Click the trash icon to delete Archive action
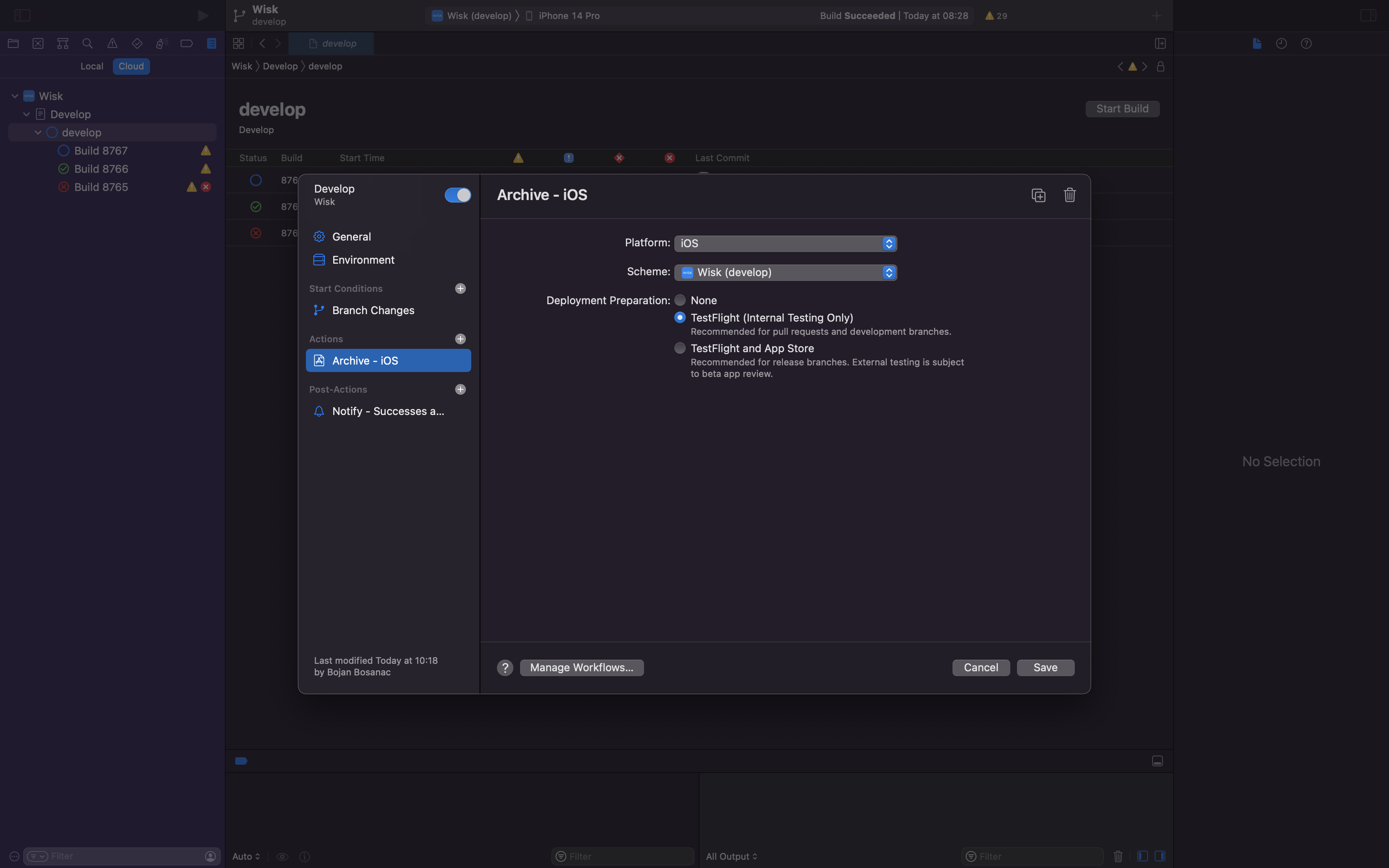This screenshot has width=1389, height=868. pos(1069,195)
